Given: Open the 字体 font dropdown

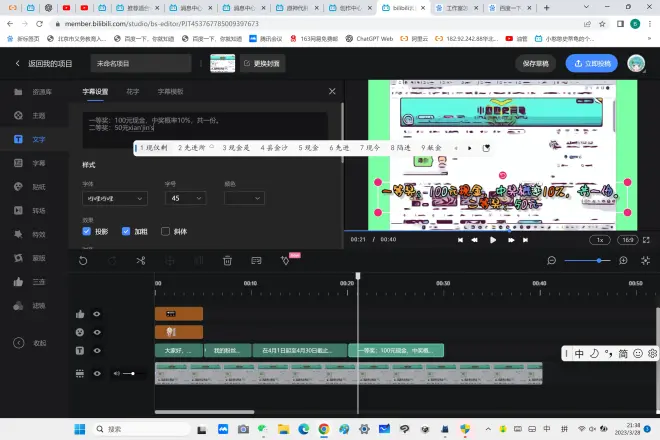Looking at the screenshot, I should coord(114,199).
